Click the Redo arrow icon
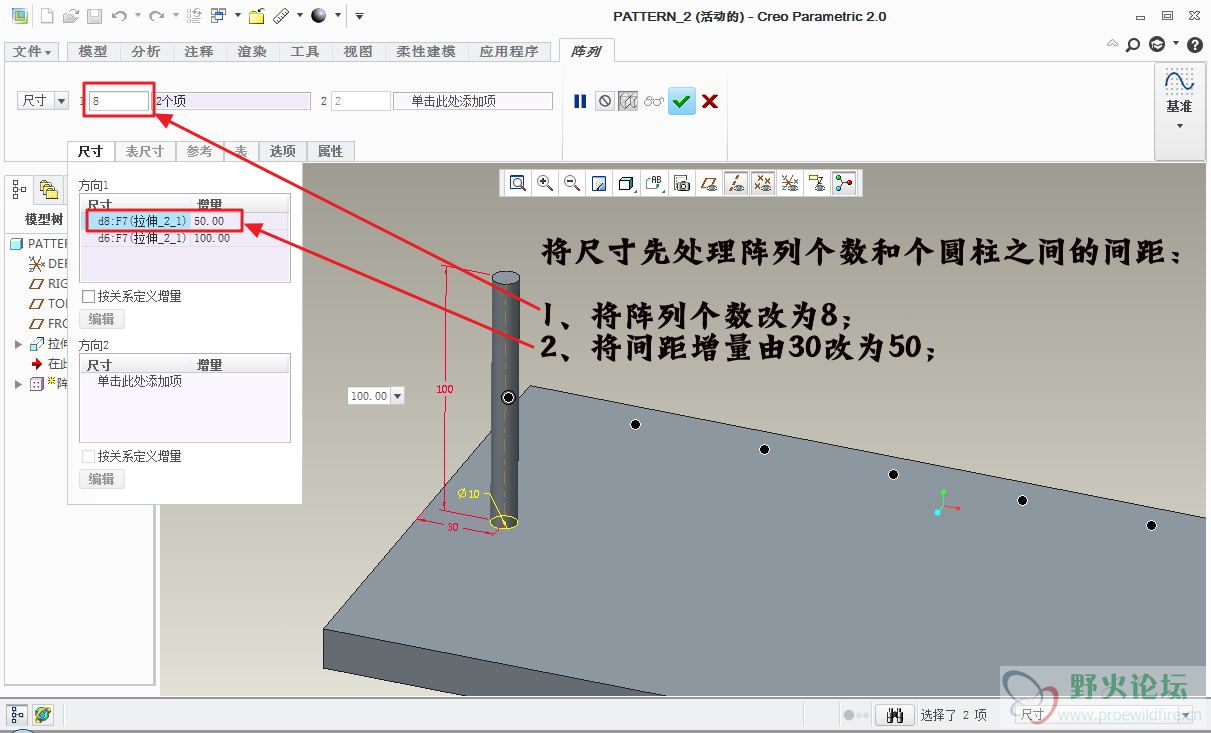Image resolution: width=1211 pixels, height=733 pixels. (156, 16)
